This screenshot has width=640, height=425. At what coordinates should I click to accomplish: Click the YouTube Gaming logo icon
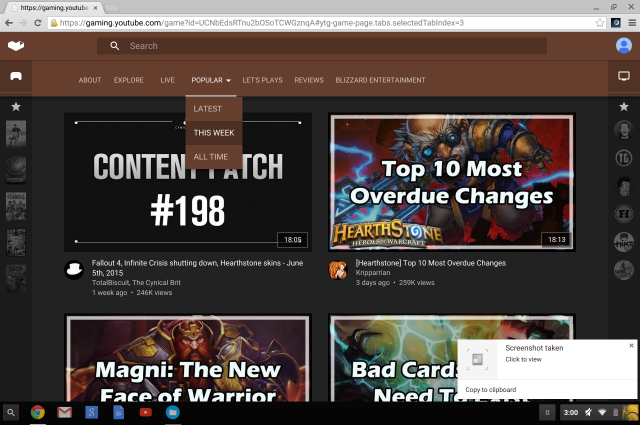coord(15,46)
